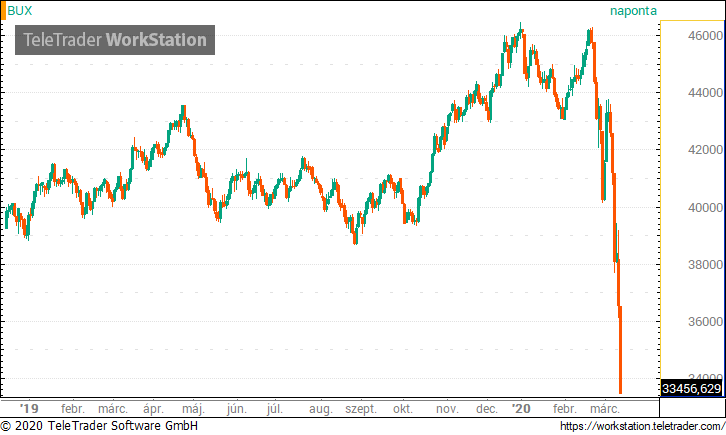Click the nov. month label

447,409
